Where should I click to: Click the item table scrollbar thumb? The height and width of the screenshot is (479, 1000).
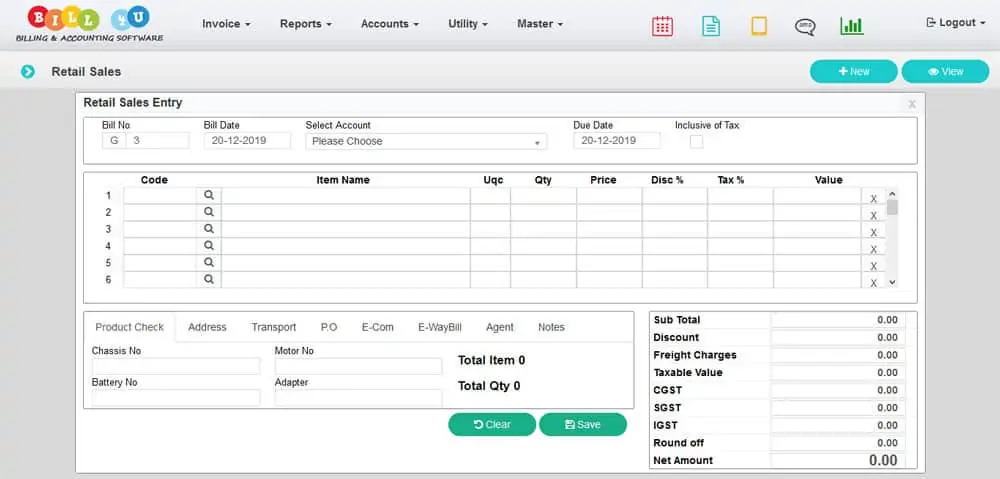pyautogui.click(x=892, y=207)
